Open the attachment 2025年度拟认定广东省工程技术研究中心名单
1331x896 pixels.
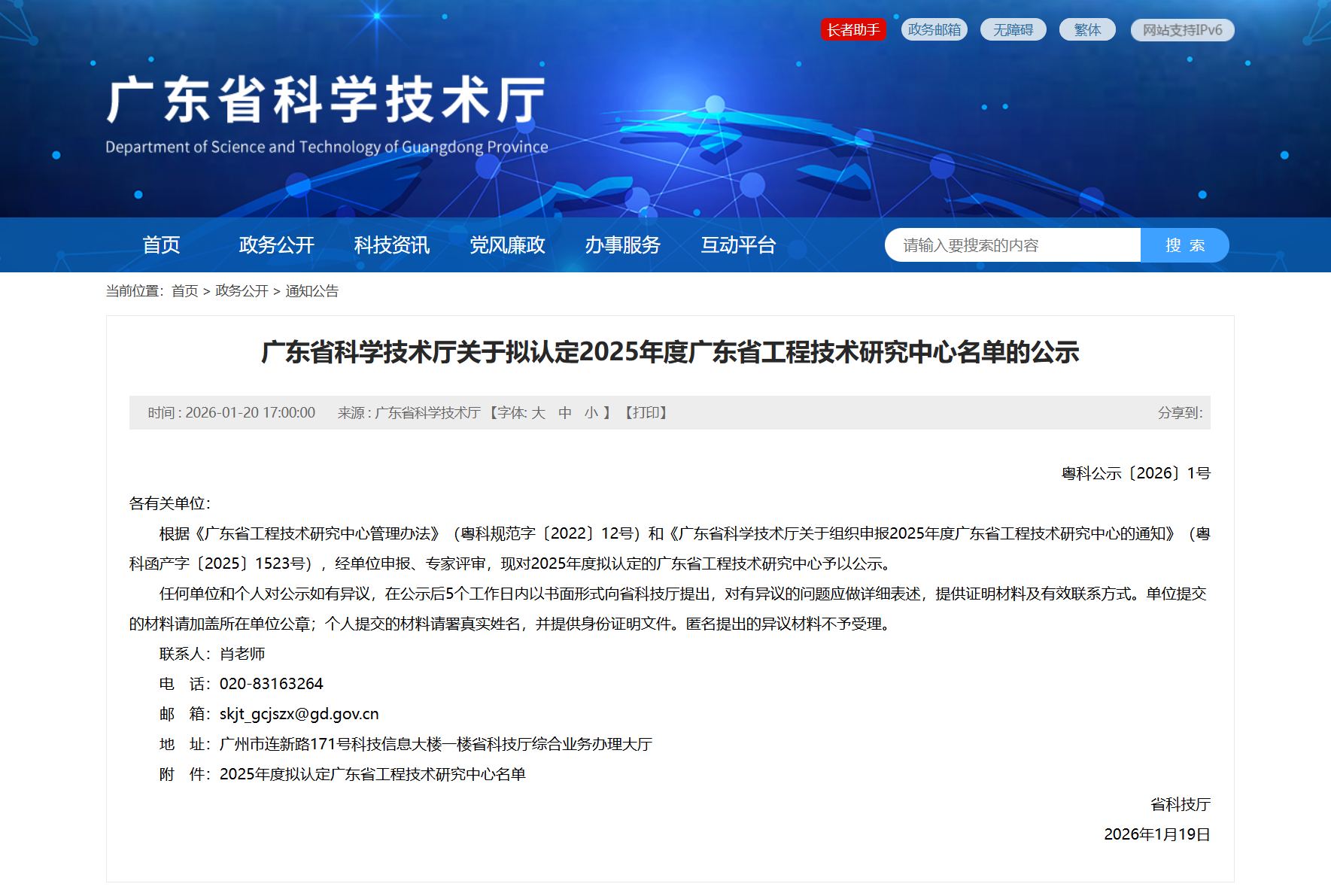(373, 773)
